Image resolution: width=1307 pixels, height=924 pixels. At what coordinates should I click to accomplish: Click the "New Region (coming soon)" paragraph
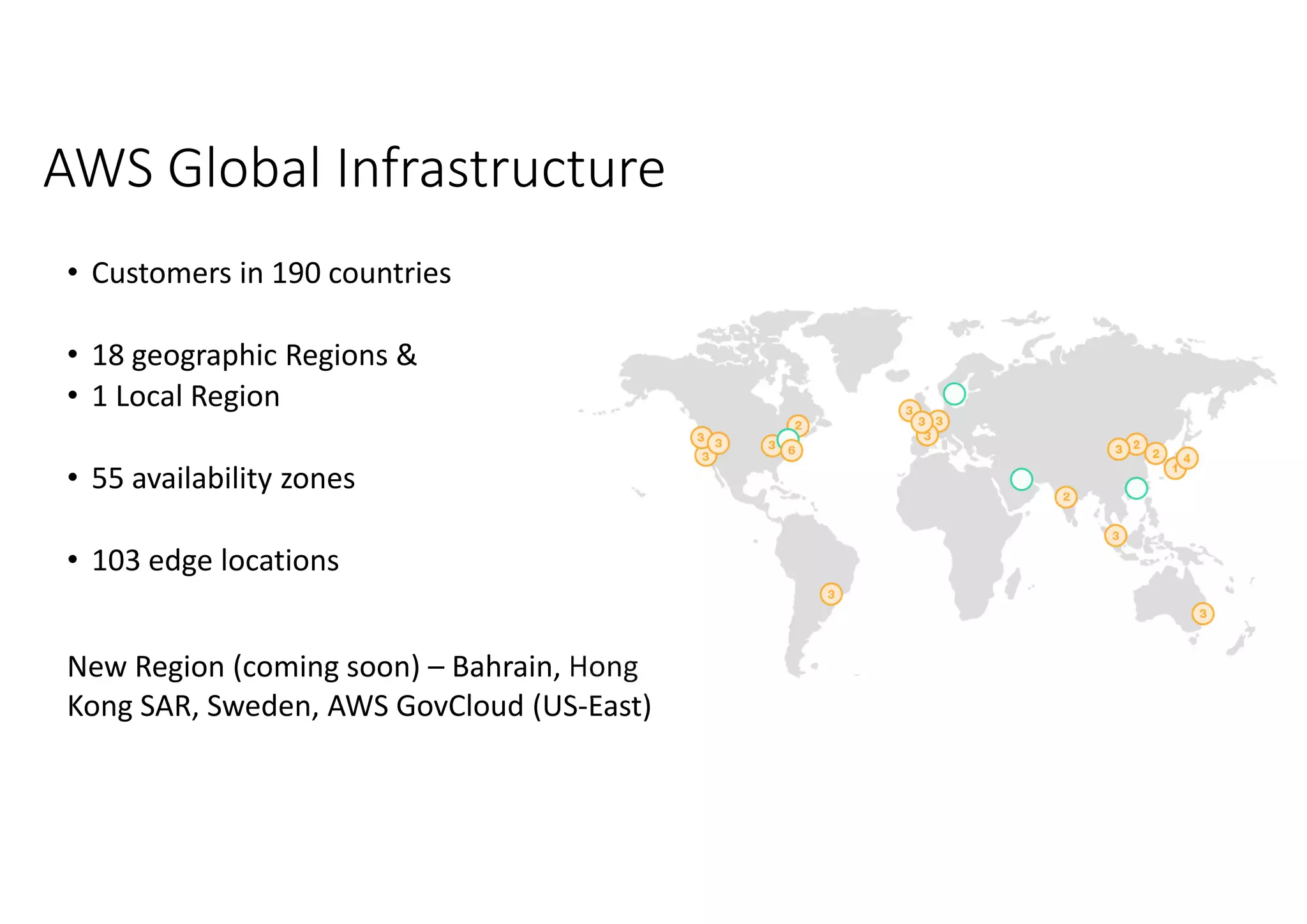coord(359,686)
